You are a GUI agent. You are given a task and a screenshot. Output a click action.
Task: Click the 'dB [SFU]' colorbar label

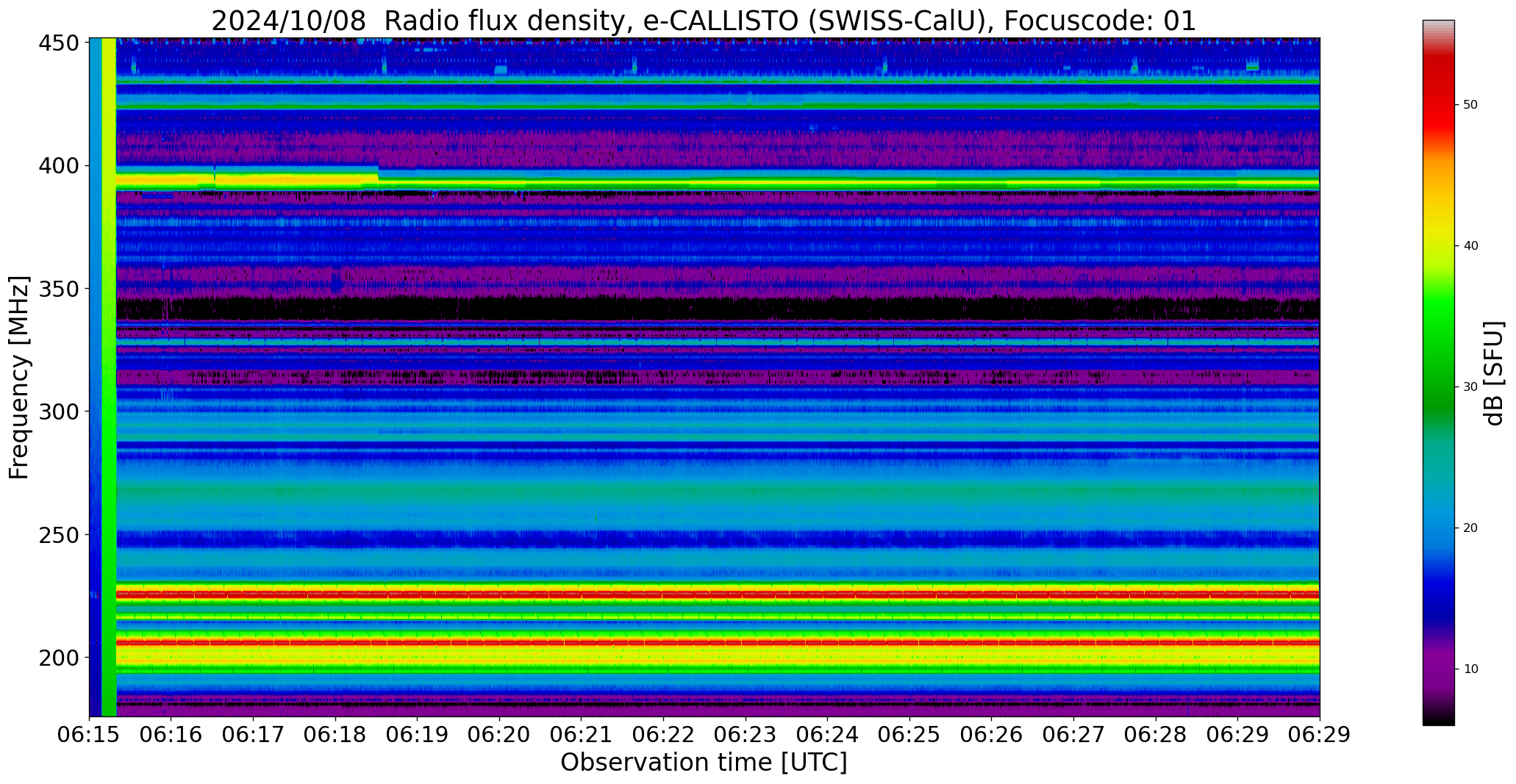(1495, 373)
